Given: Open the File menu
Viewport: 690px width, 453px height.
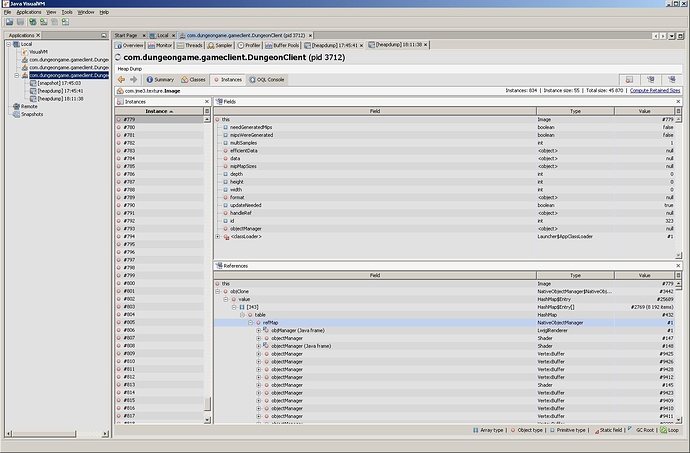Looking at the screenshot, I should coord(7,12).
